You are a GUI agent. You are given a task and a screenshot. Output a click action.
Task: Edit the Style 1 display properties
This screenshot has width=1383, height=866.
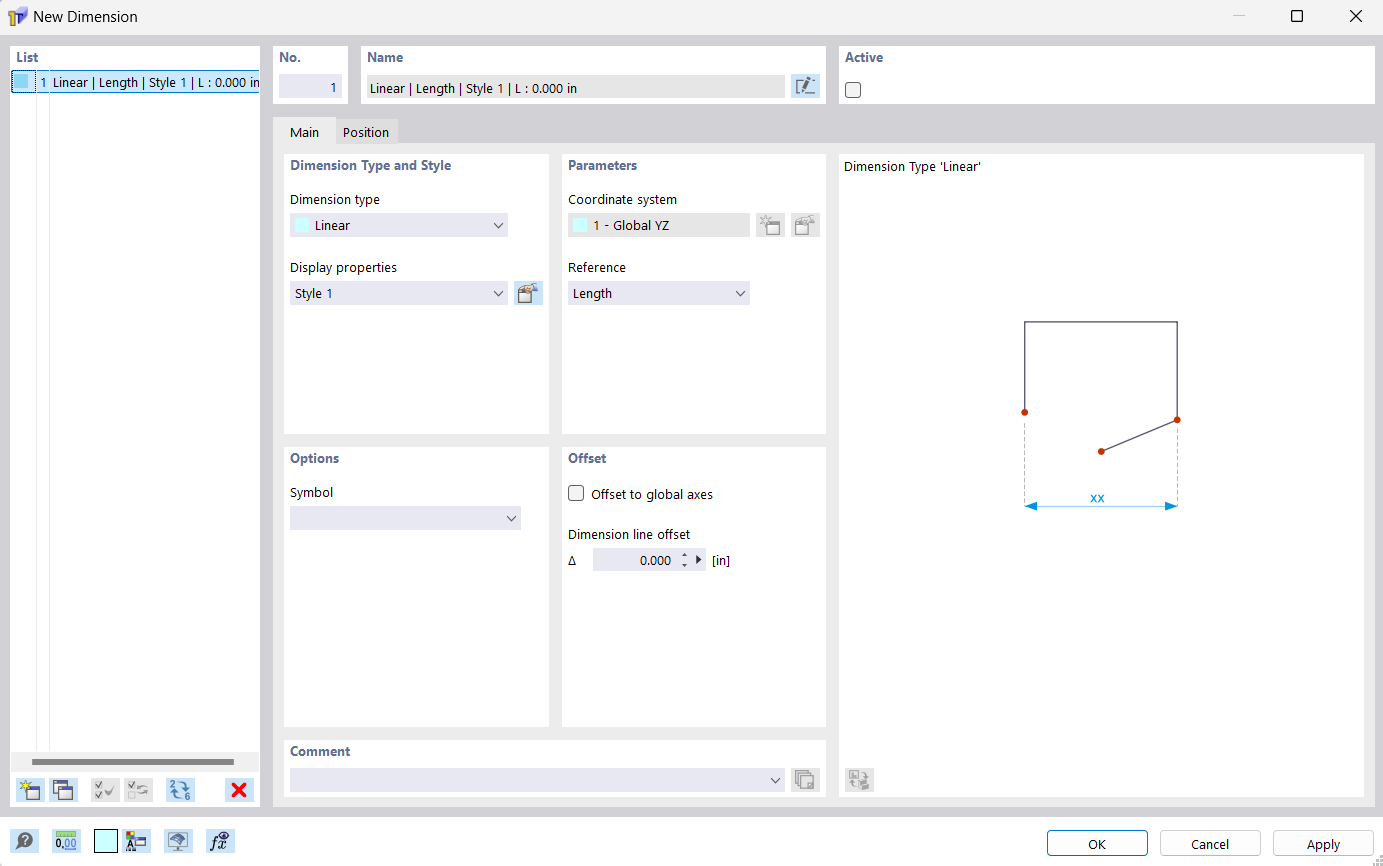tap(528, 293)
